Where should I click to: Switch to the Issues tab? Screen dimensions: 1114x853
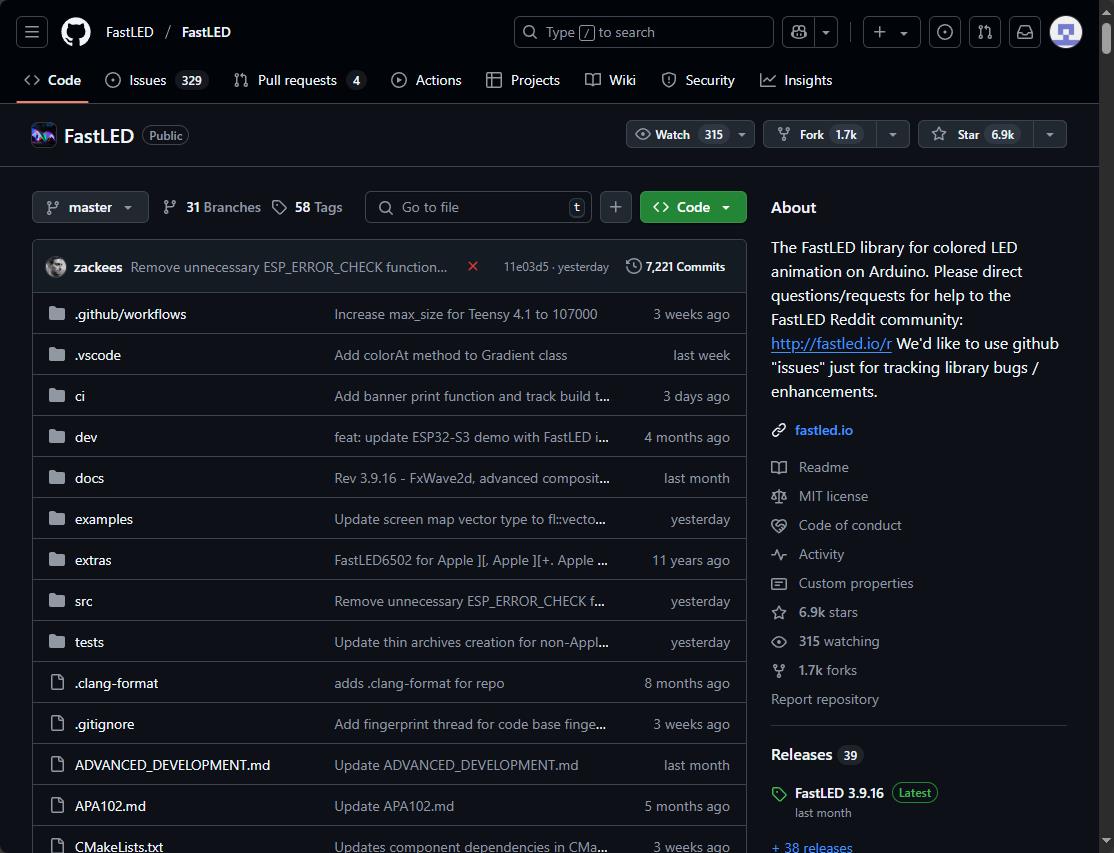pyautogui.click(x=156, y=80)
